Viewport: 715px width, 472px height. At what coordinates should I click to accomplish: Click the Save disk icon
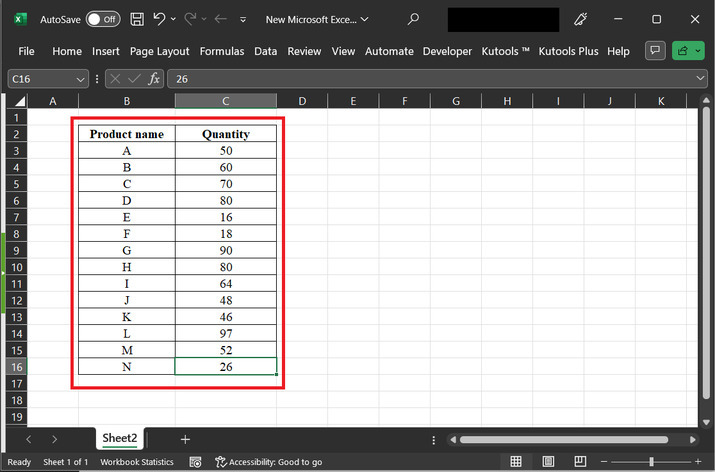coord(137,19)
